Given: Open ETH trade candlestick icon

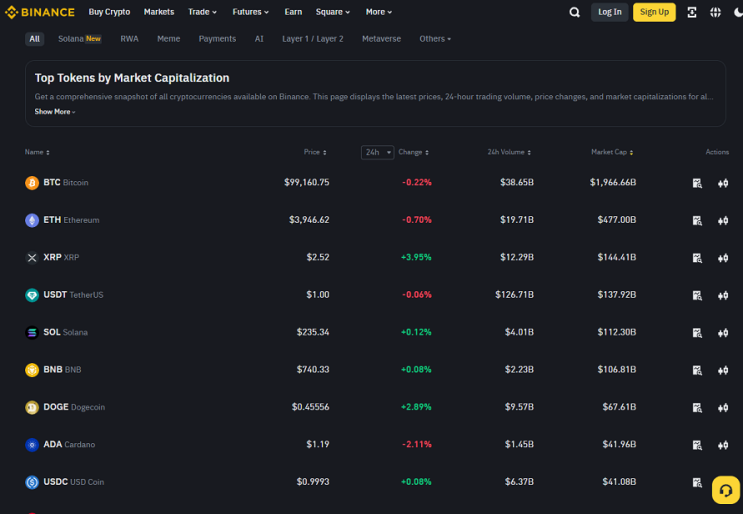Looking at the screenshot, I should pyautogui.click(x=723, y=220).
